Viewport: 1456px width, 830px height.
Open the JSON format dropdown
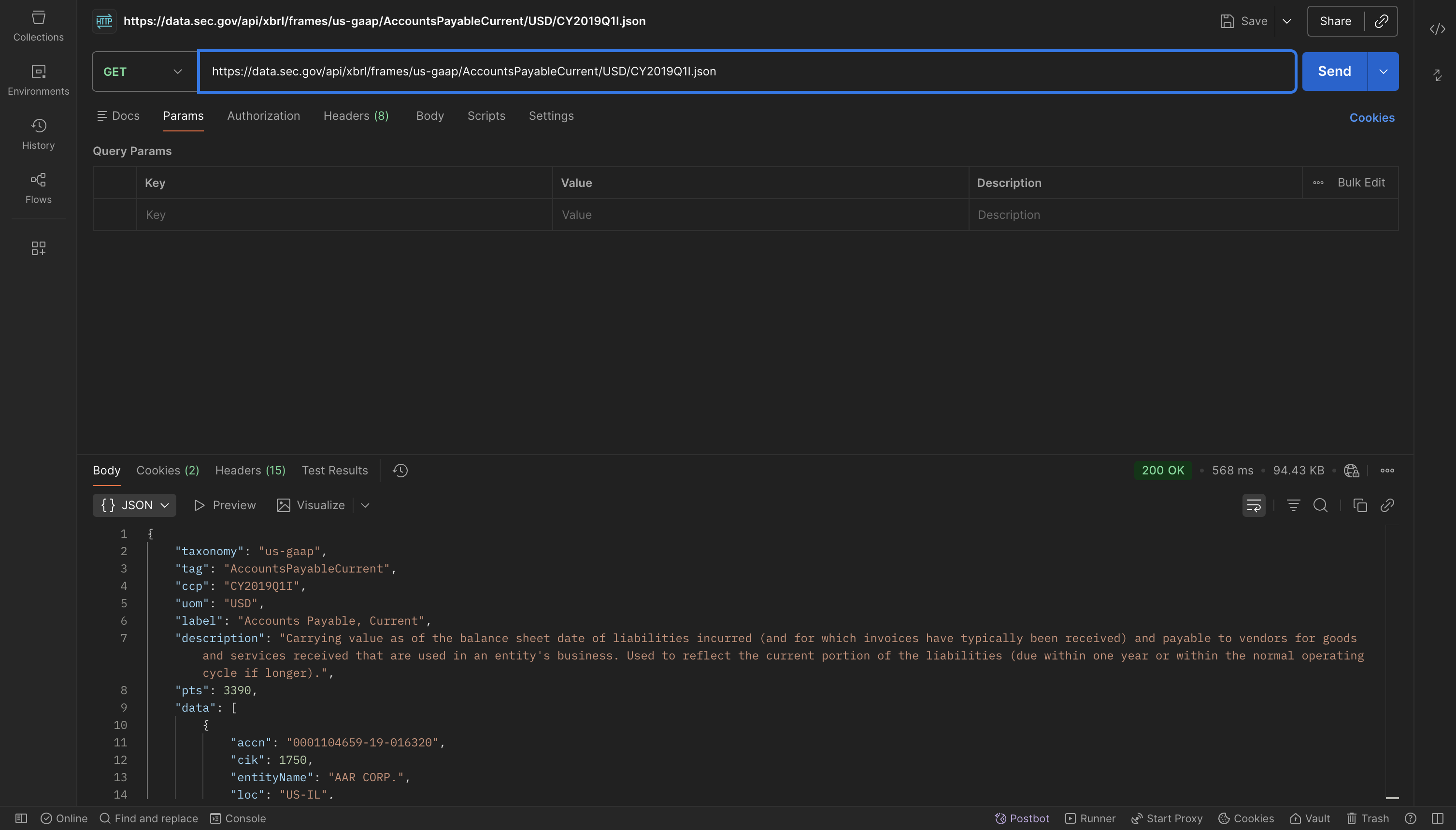tap(134, 505)
